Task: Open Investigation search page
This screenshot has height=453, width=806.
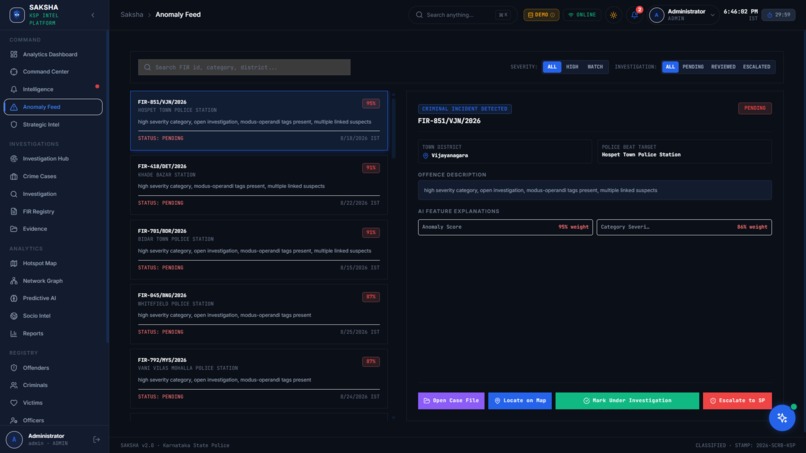Action: [x=39, y=194]
